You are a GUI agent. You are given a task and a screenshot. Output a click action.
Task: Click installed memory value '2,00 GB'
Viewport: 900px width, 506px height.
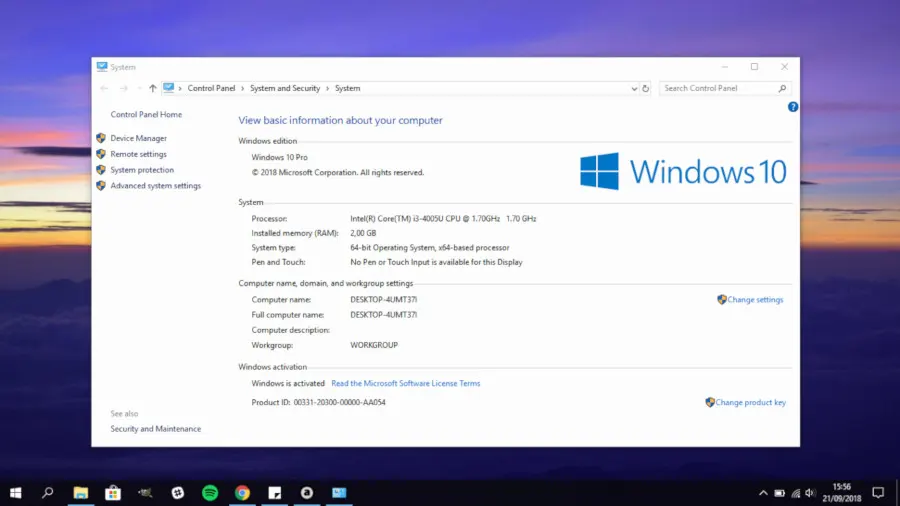(363, 233)
